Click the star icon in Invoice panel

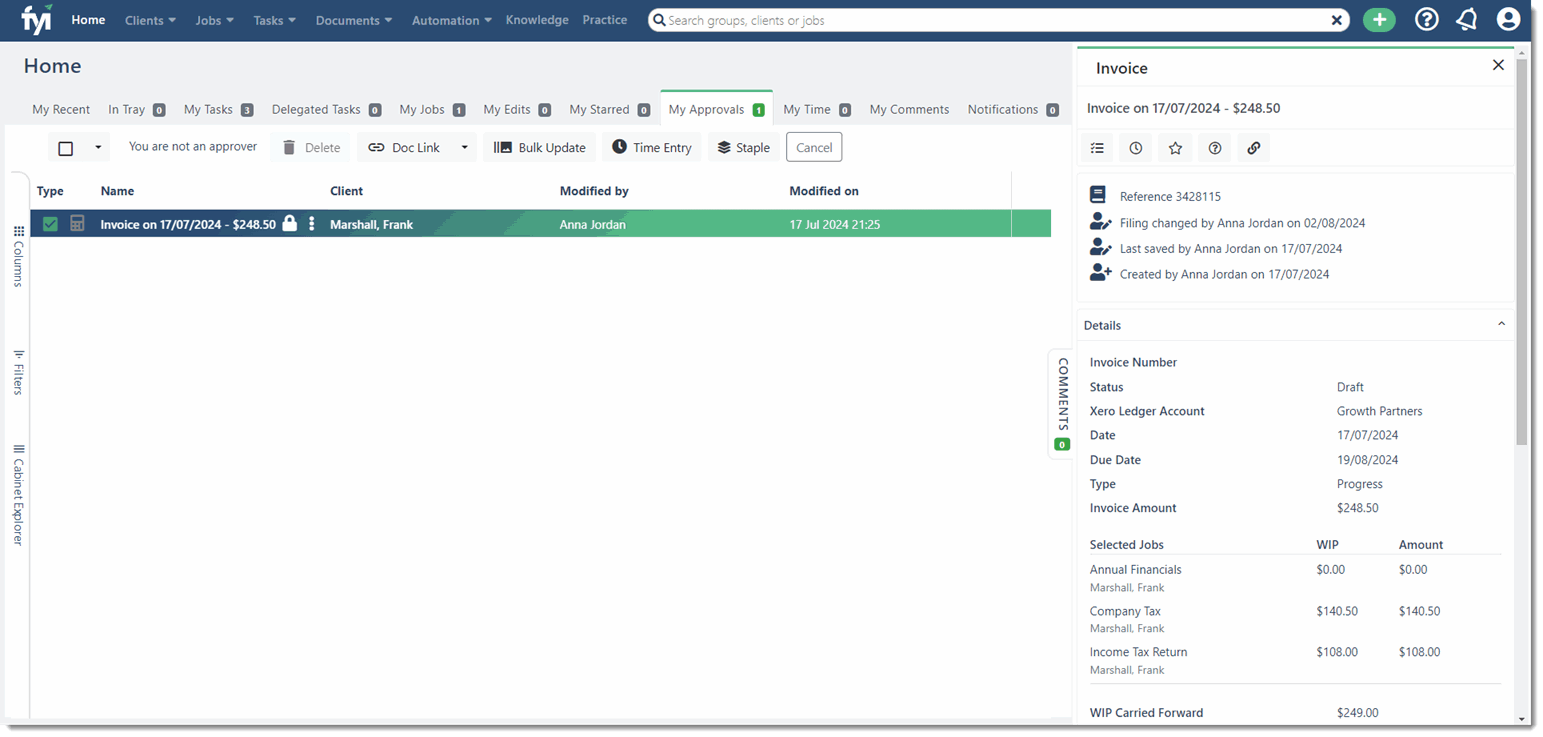(x=1175, y=148)
